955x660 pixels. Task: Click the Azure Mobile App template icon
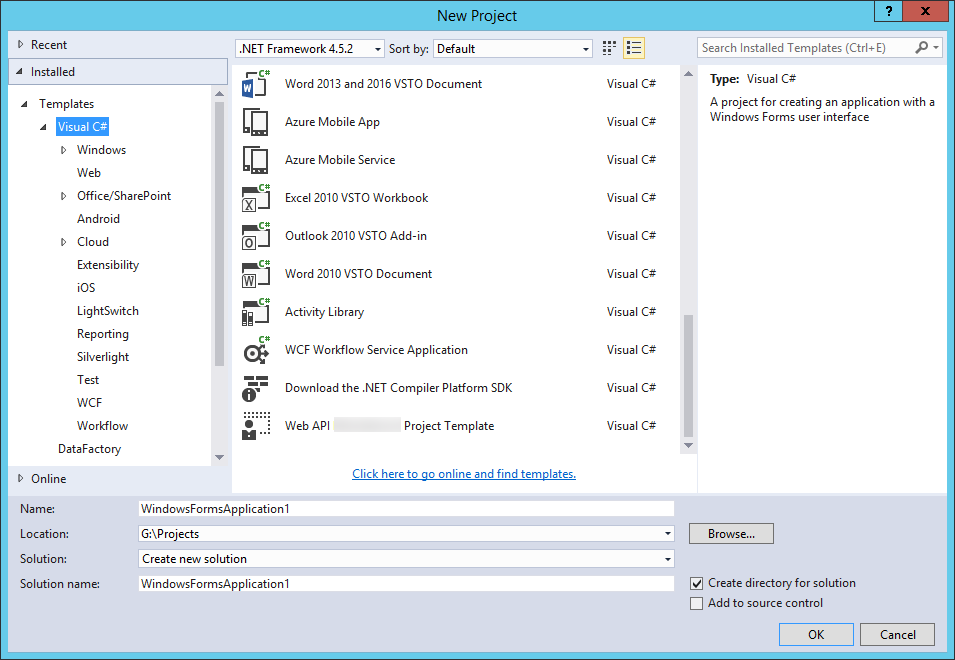(257, 121)
